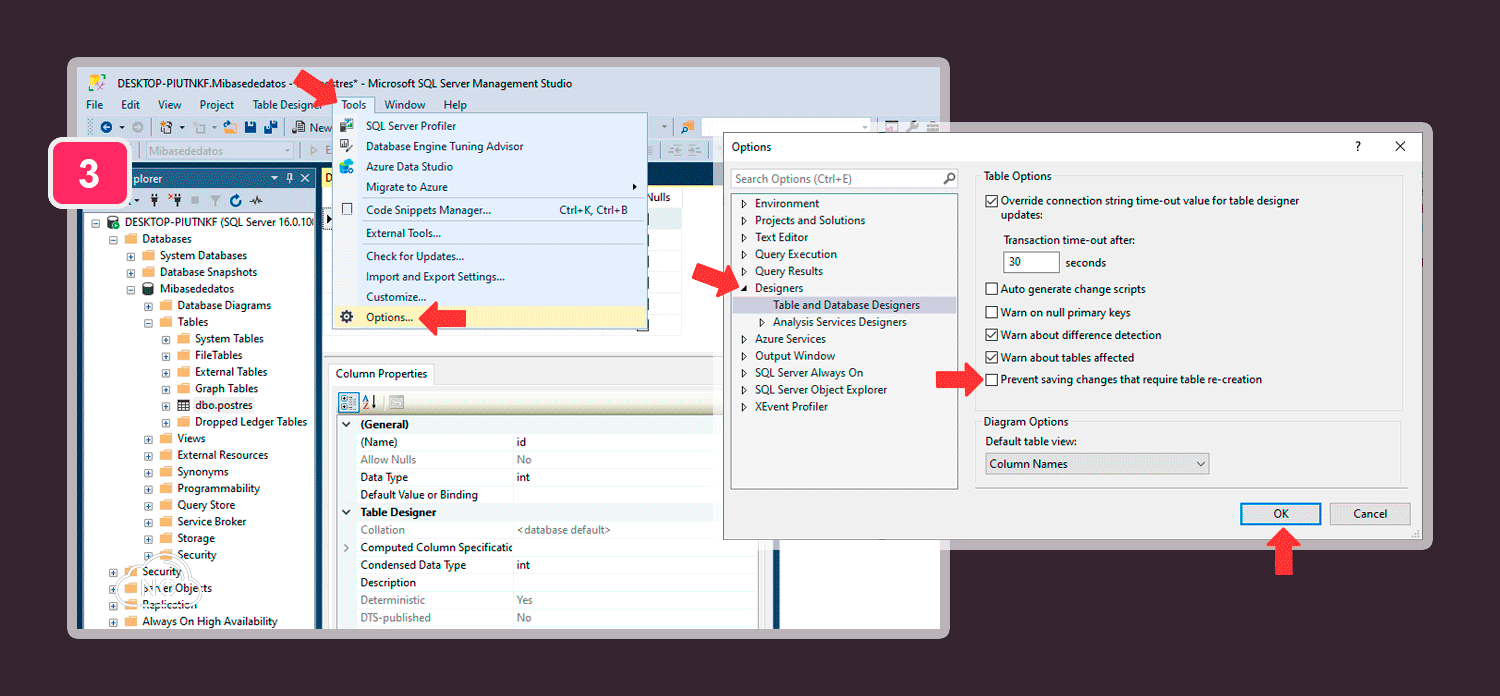This screenshot has height=696, width=1500.
Task: Click the New Query icon in toolbar
Action: tap(298, 127)
